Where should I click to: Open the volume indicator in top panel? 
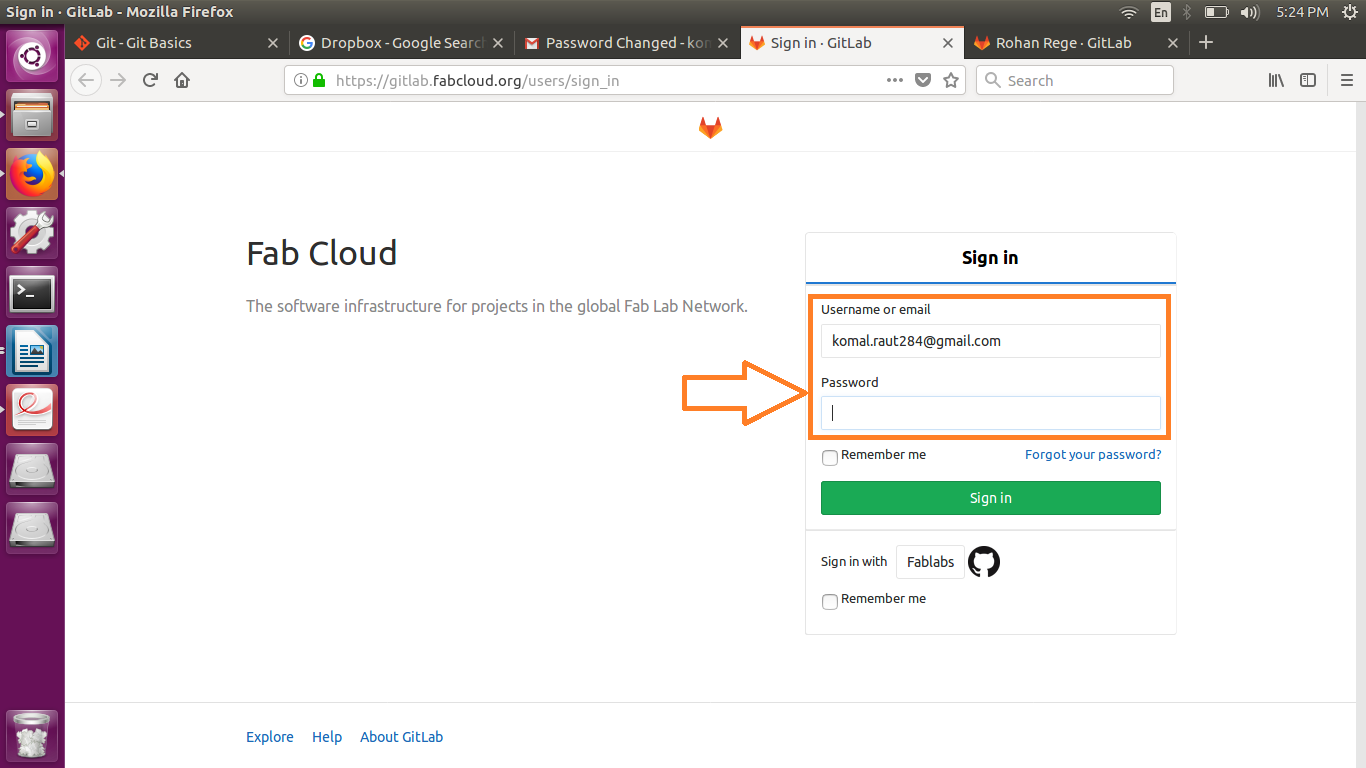pyautogui.click(x=1249, y=12)
